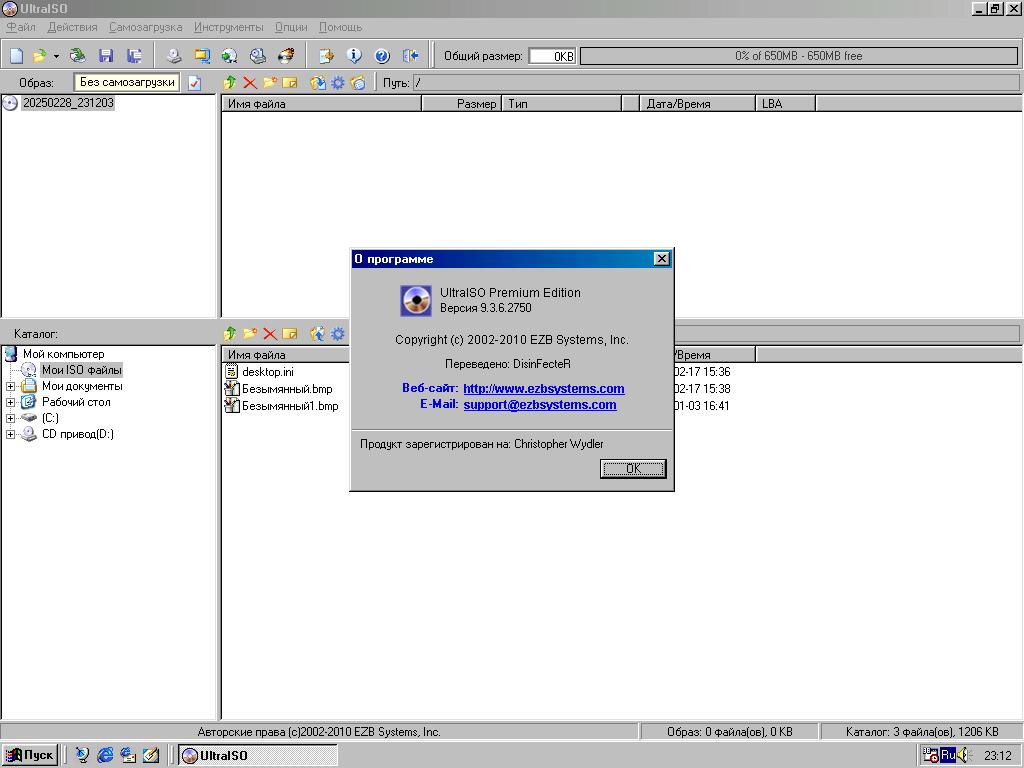Click the Mount to virtual drive icon

258,56
